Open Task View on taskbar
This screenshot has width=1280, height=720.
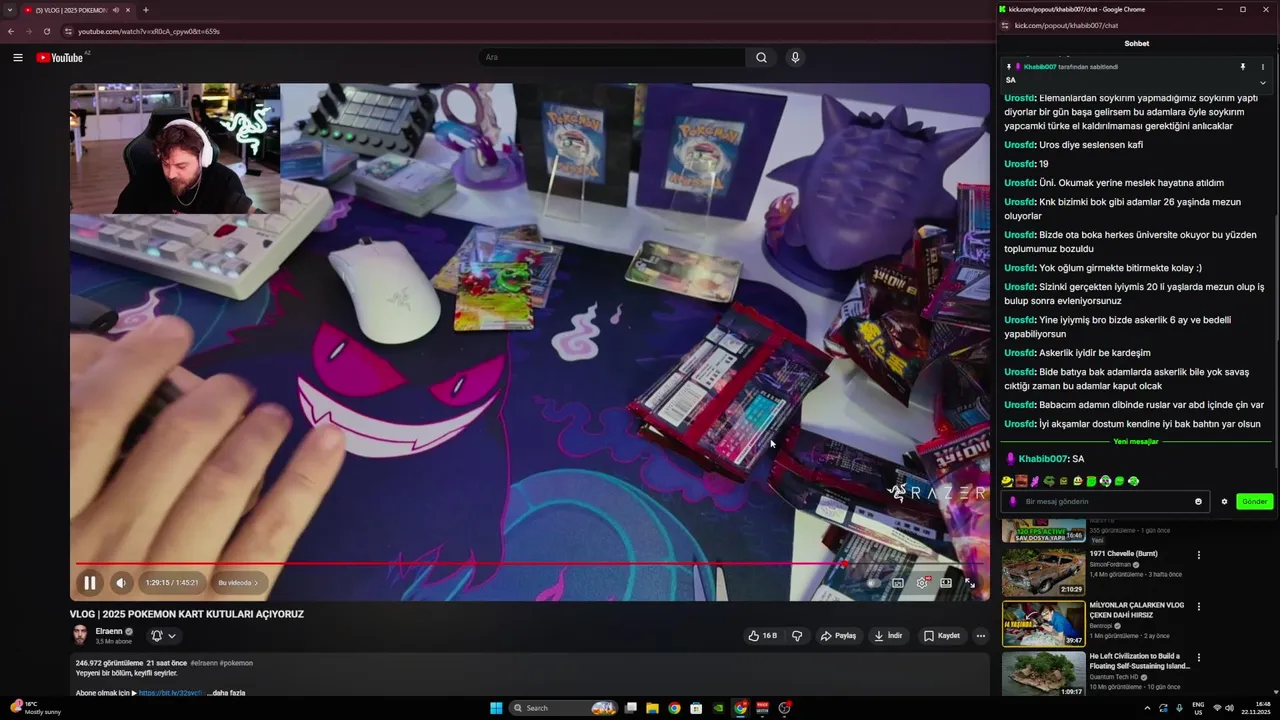(630, 708)
